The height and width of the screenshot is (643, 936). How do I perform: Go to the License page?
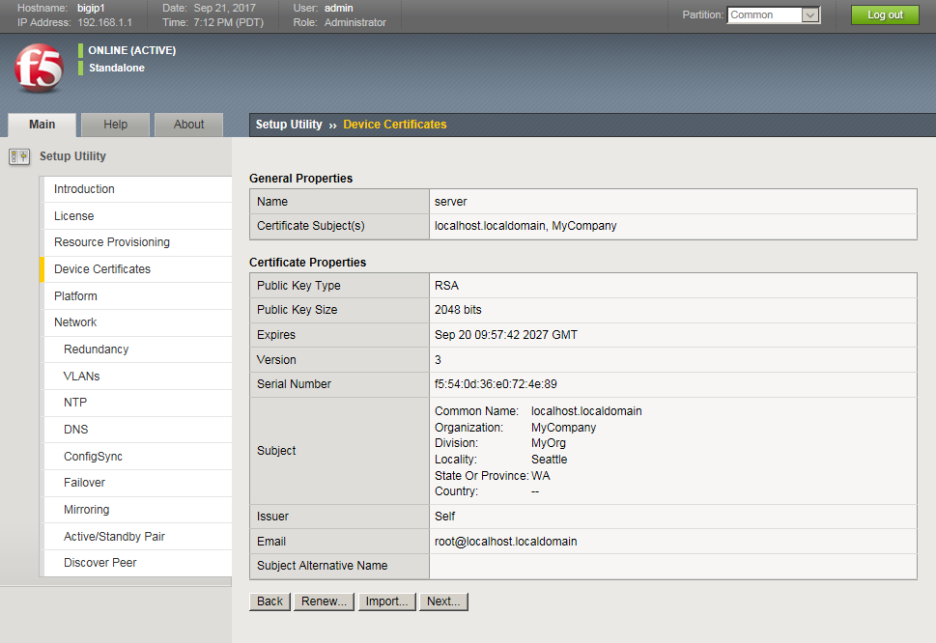pyautogui.click(x=74, y=216)
